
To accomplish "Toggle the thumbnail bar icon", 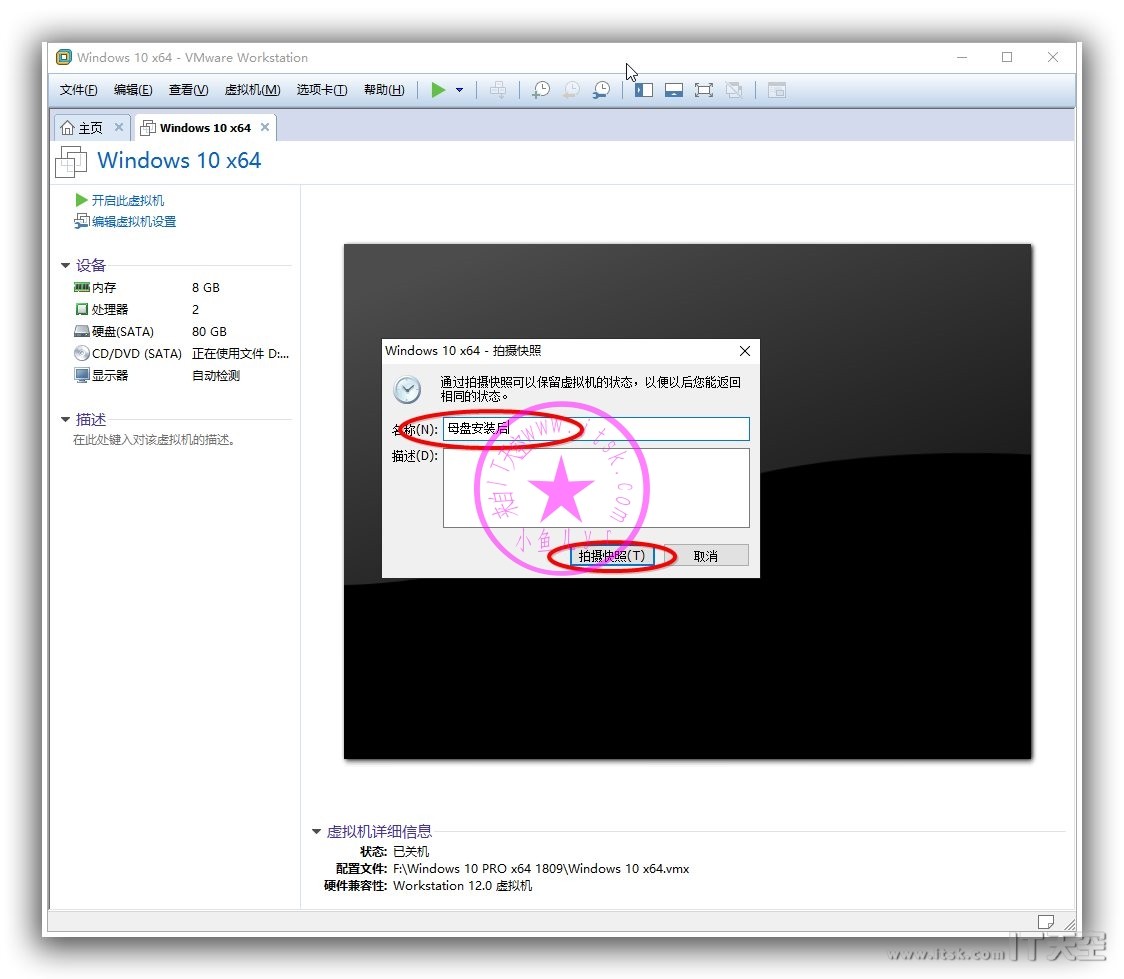I will tap(674, 90).
